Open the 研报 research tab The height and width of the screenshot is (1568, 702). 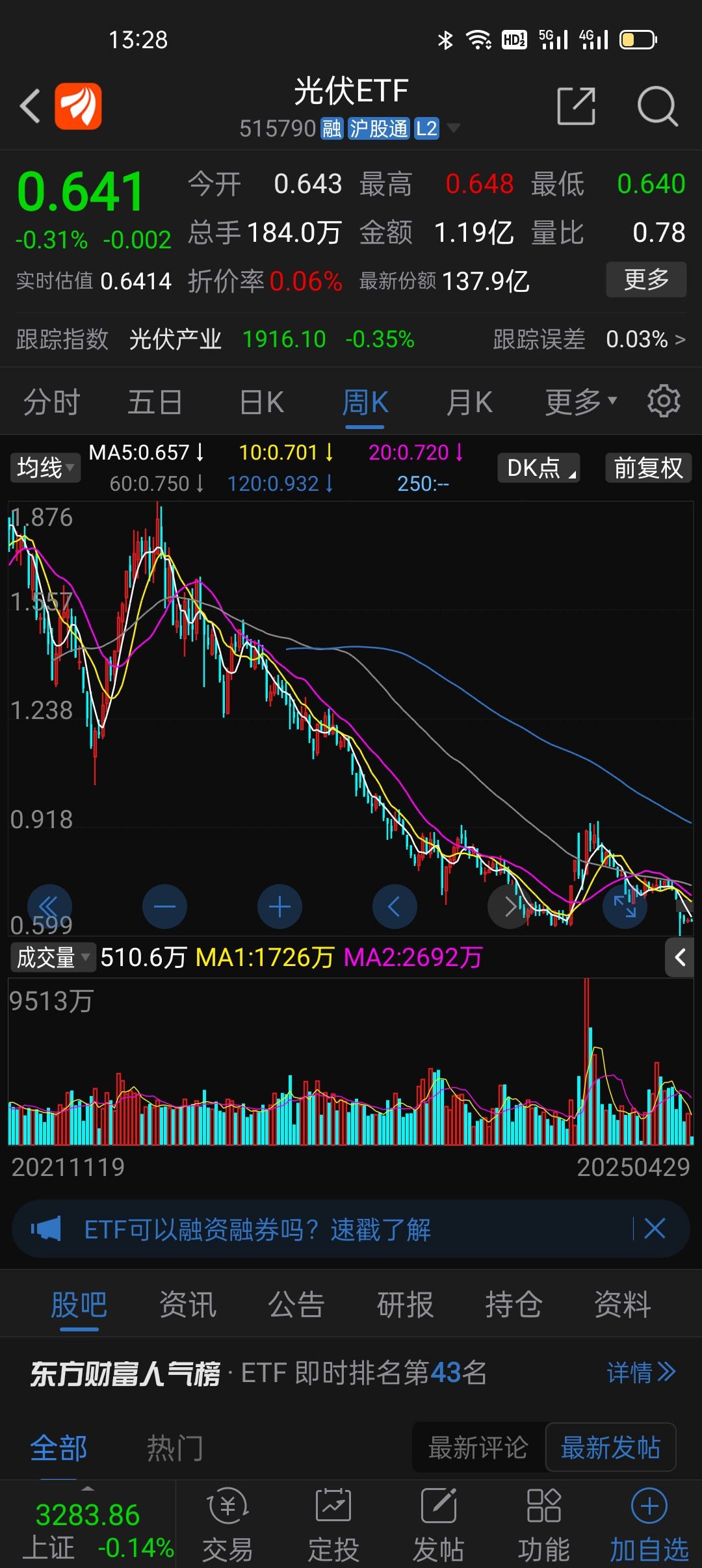click(405, 1304)
